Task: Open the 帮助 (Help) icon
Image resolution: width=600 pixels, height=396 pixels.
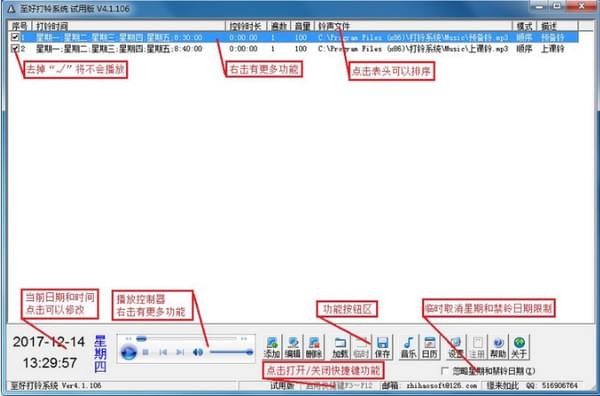Action: point(498,347)
